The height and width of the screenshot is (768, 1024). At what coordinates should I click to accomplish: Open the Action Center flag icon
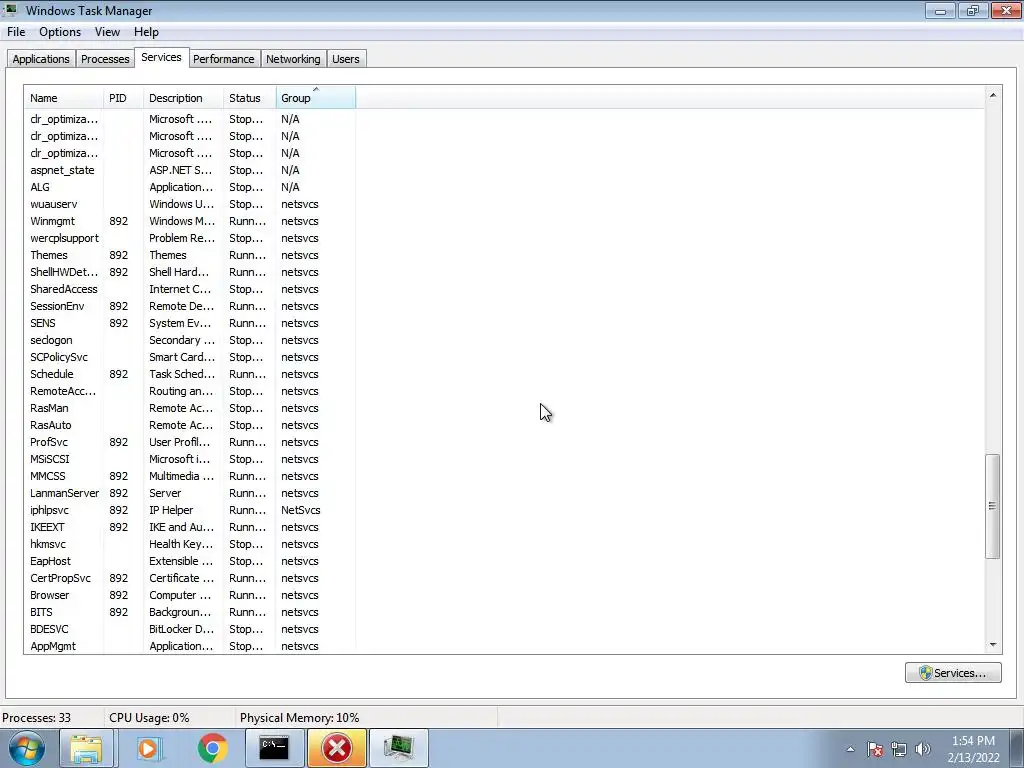pyautogui.click(x=875, y=749)
